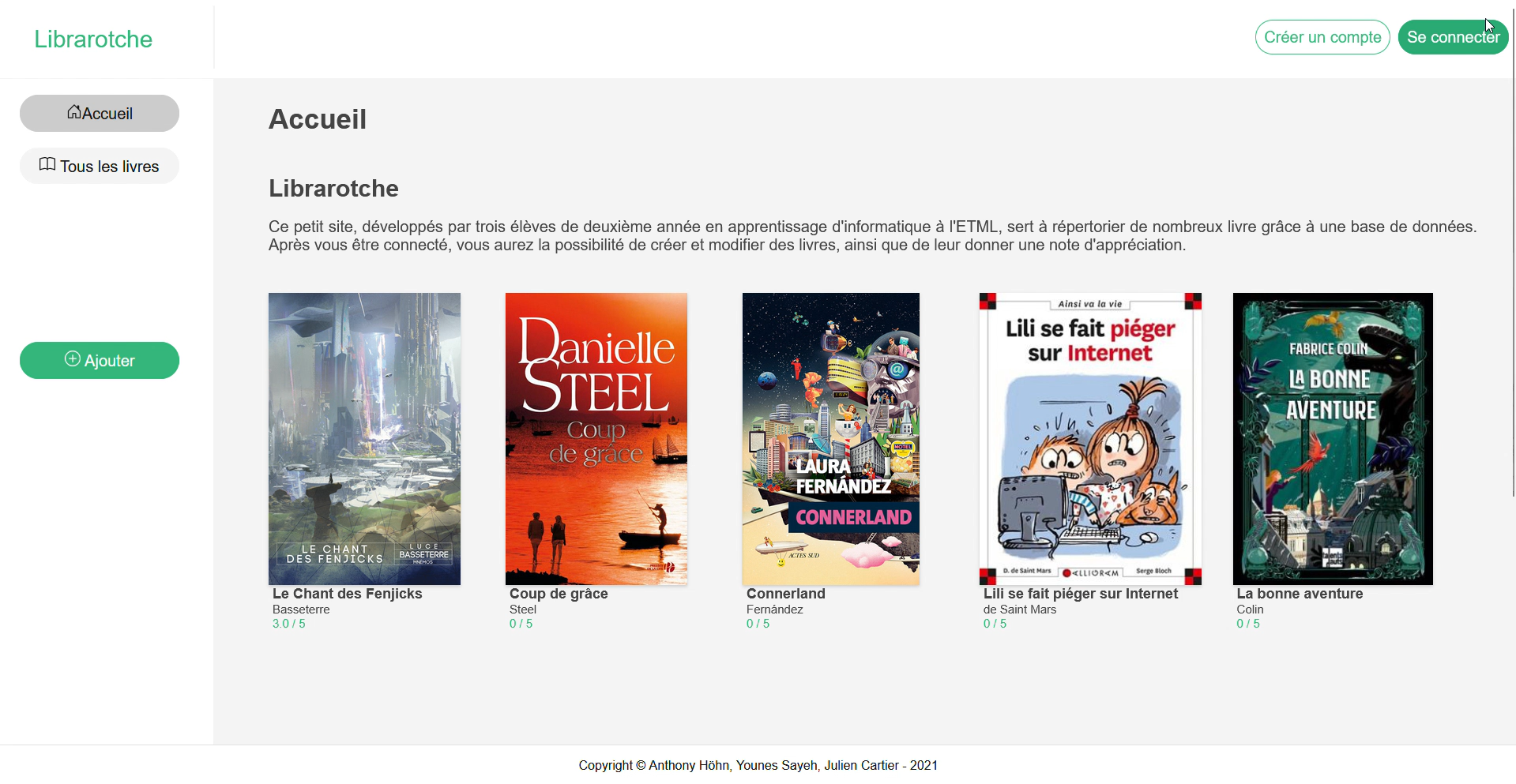Open the Coup de grâce cover
The image size is (1516, 784).
click(596, 439)
